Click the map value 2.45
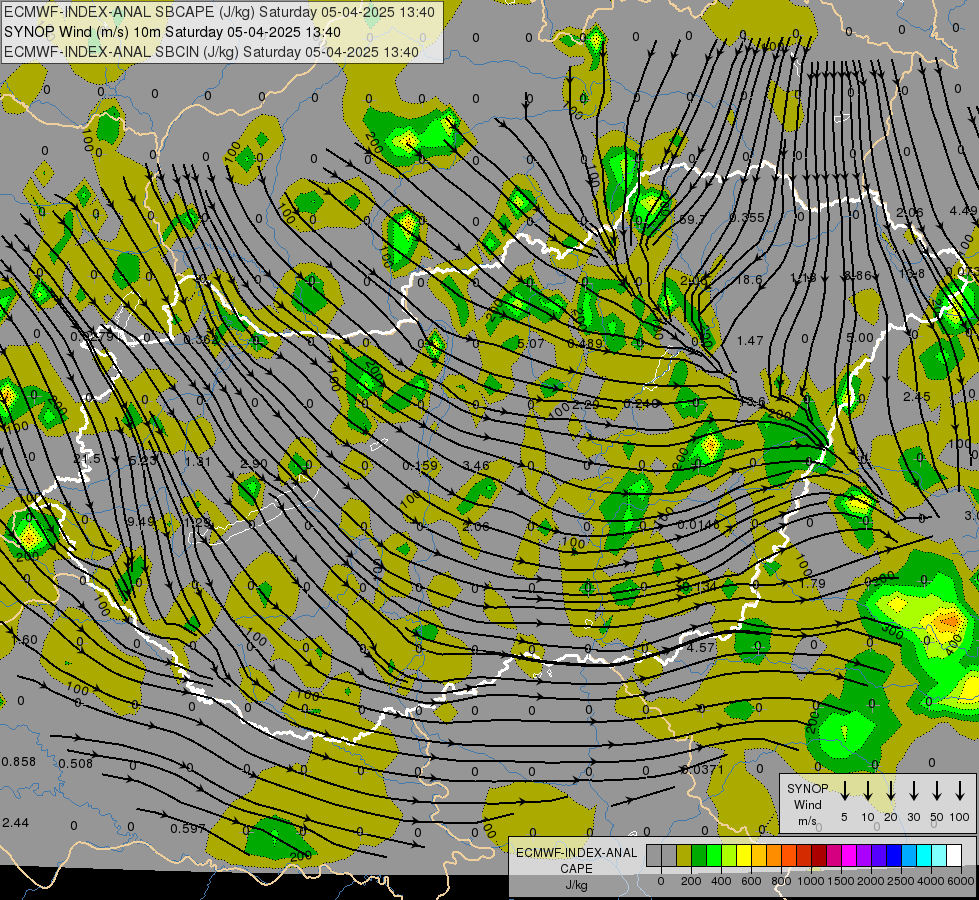The width and height of the screenshot is (979, 900). pyautogui.click(x=917, y=397)
